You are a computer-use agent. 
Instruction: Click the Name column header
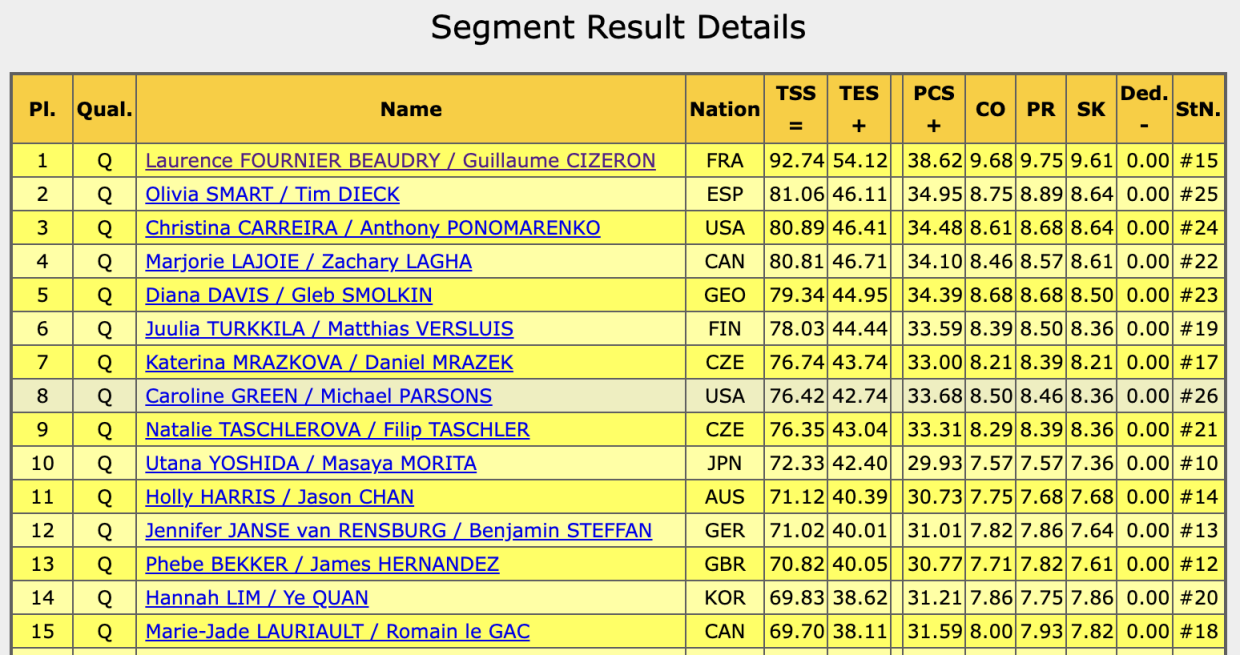[411, 109]
